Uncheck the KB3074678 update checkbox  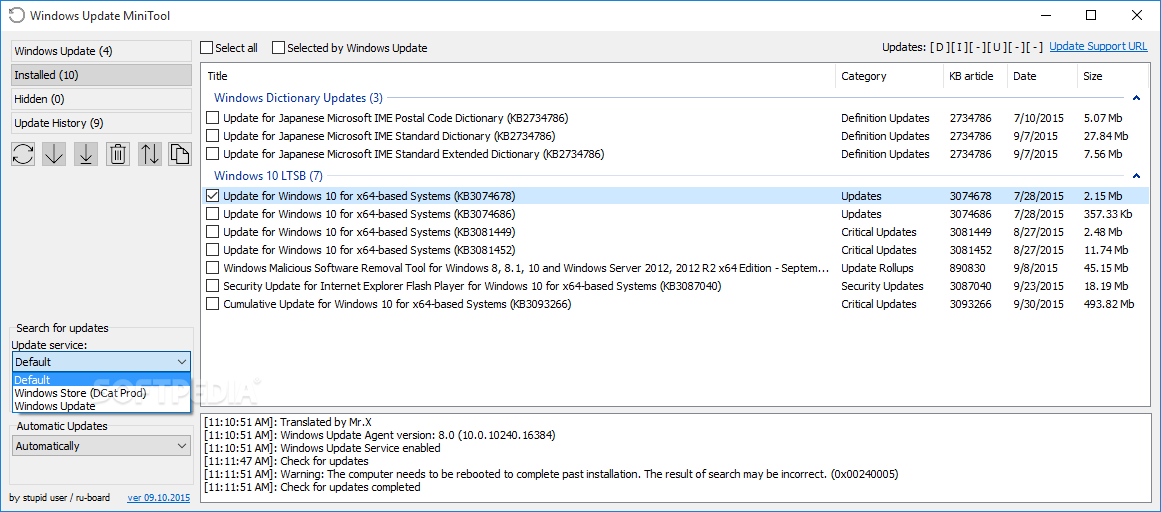click(213, 196)
